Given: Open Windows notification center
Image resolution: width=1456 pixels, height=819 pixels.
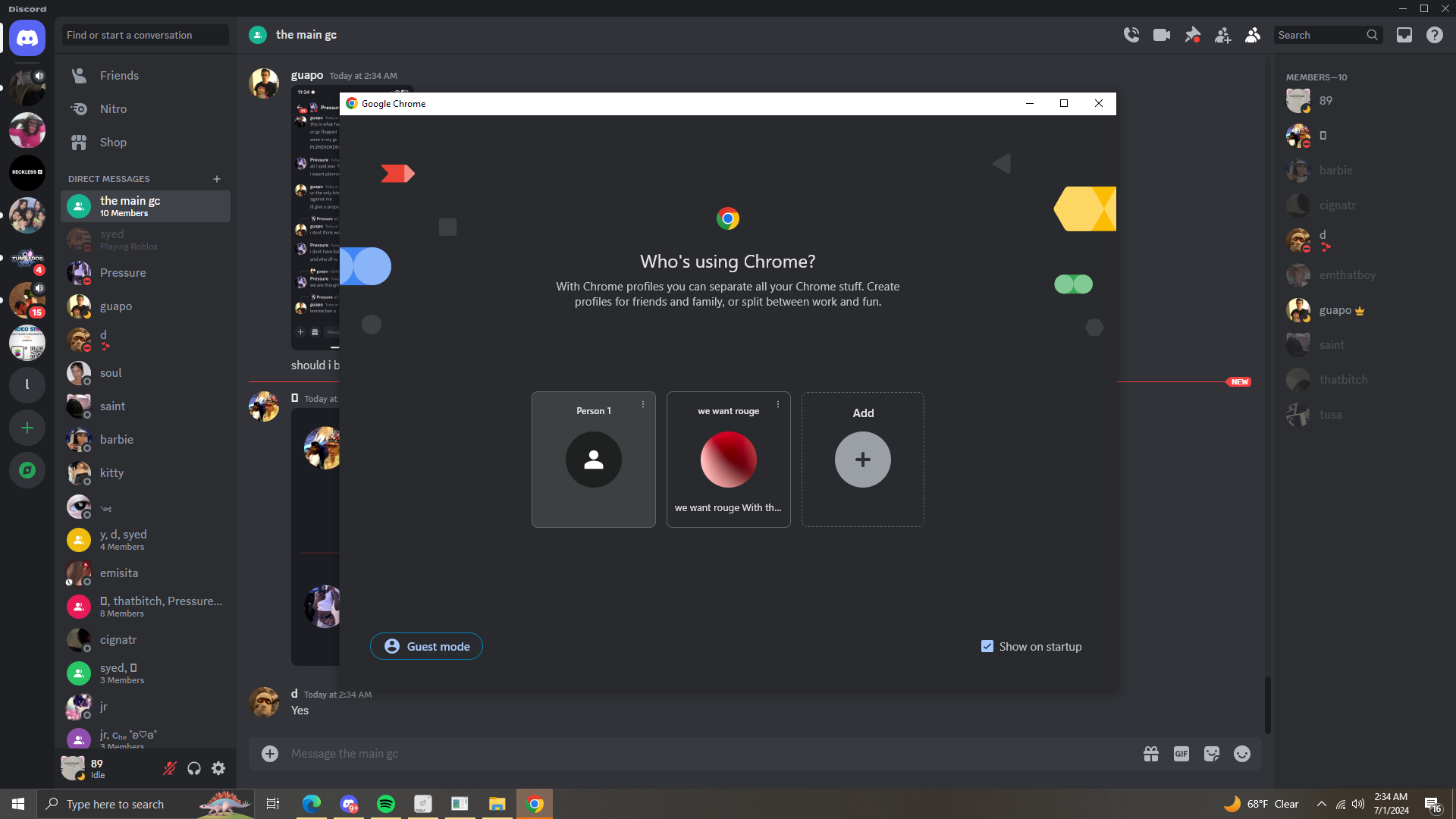Looking at the screenshot, I should [1433, 805].
